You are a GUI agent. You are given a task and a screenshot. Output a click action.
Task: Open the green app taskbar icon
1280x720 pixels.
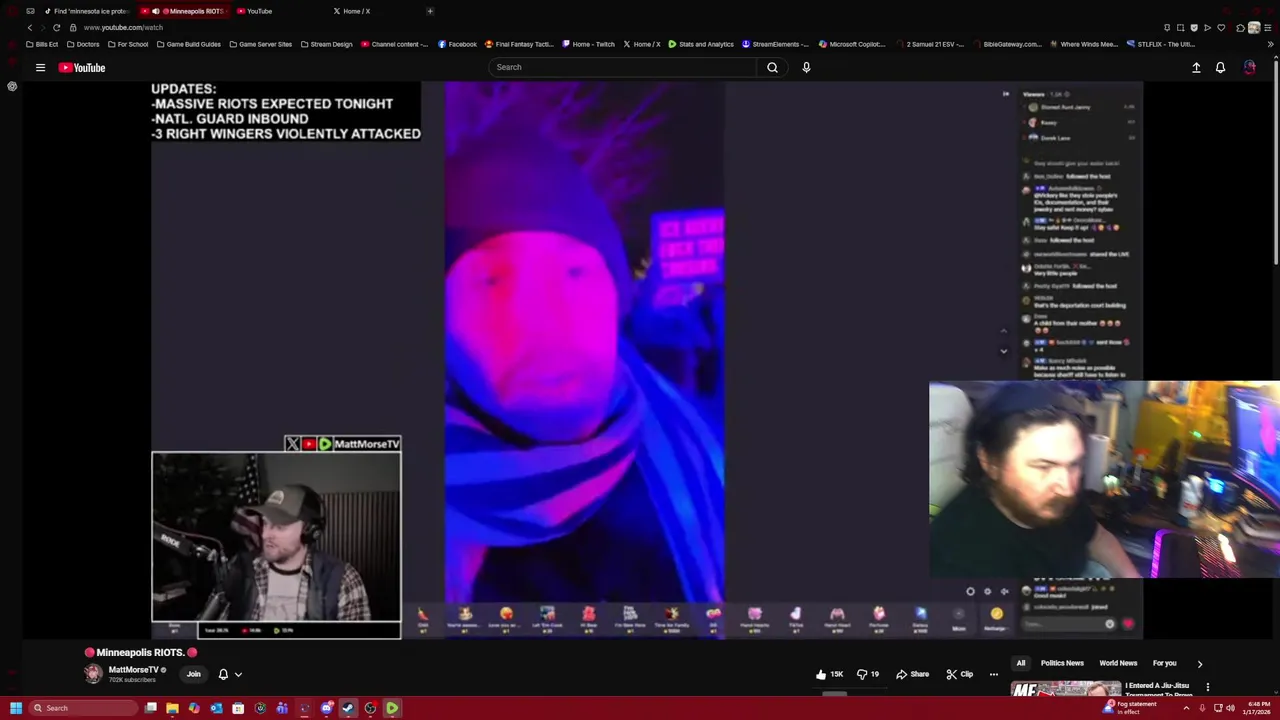click(392, 708)
